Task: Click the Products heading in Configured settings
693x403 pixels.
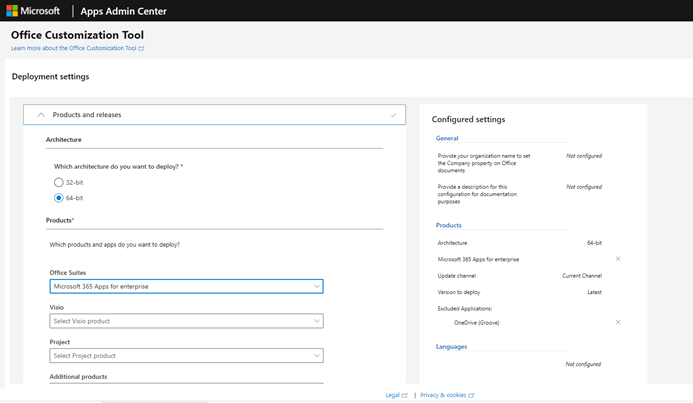Action: [449, 225]
